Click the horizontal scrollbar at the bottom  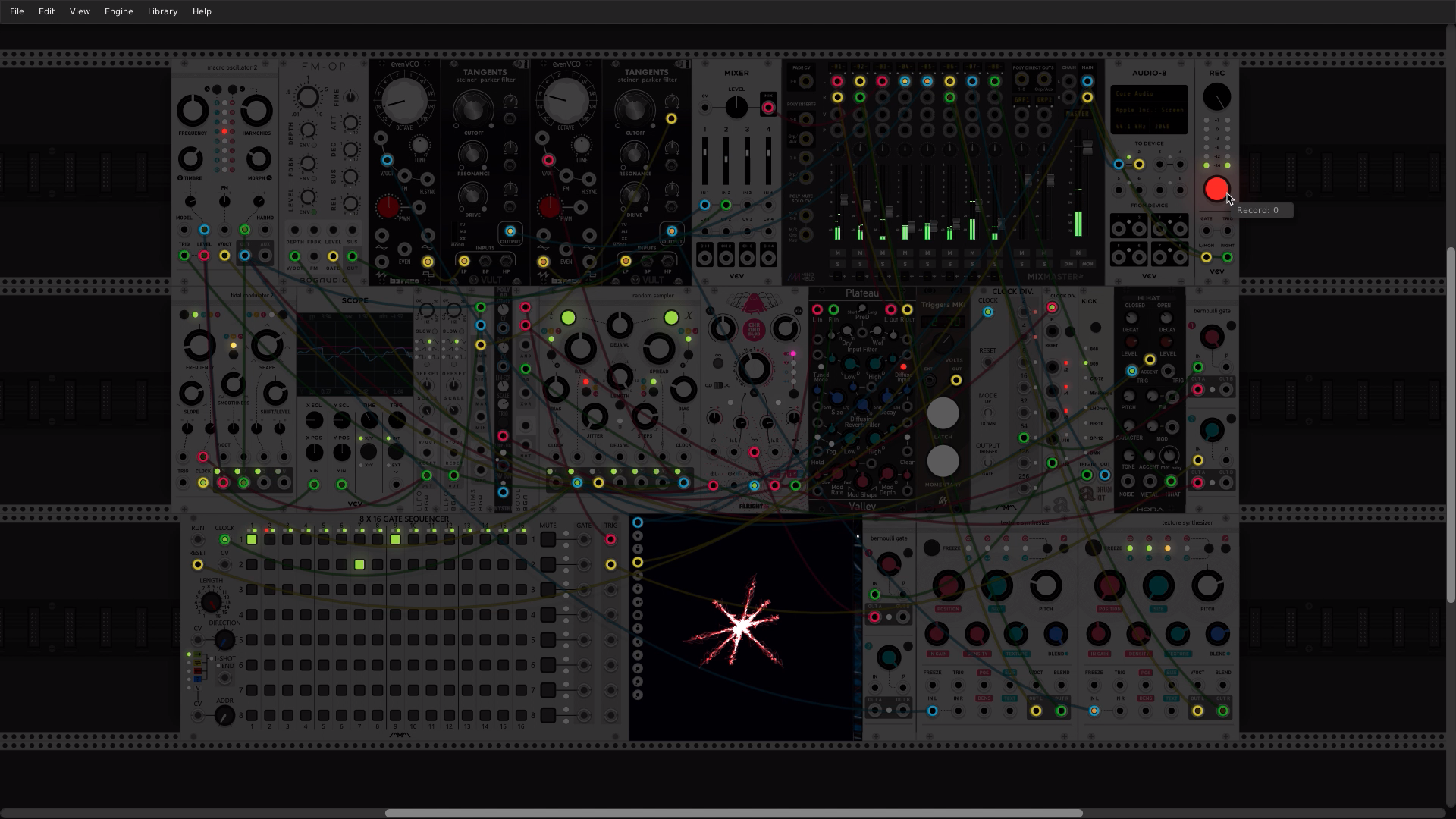coord(733,813)
